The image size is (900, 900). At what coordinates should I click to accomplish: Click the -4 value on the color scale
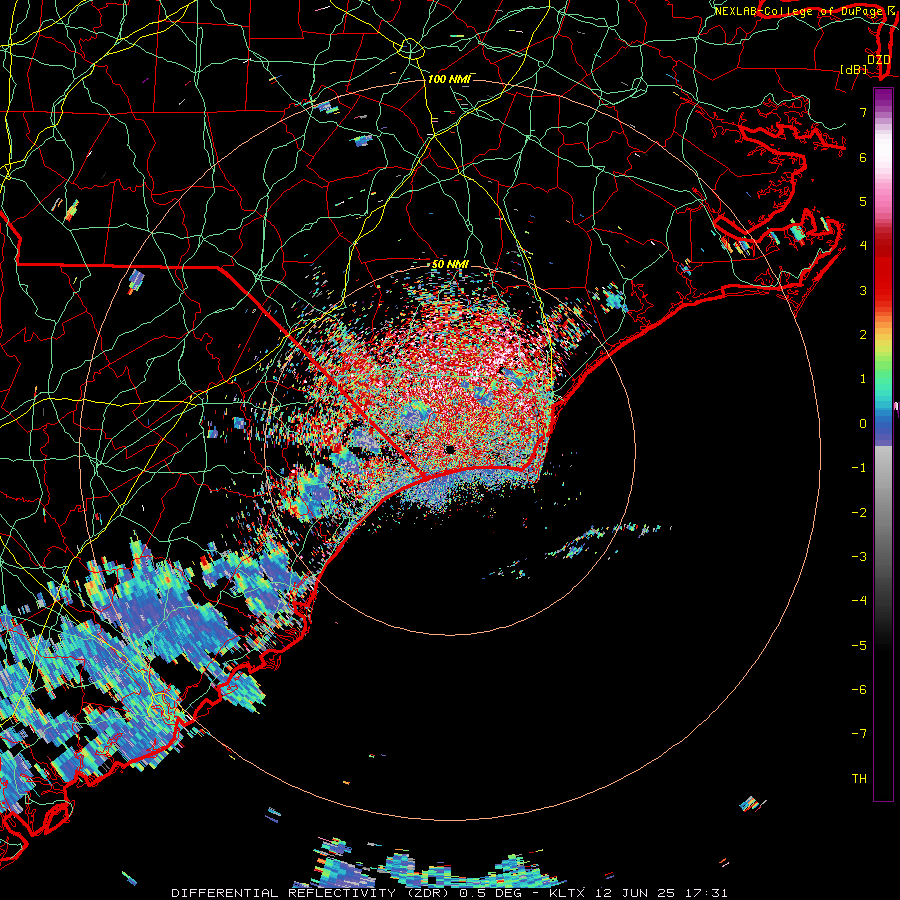859,600
